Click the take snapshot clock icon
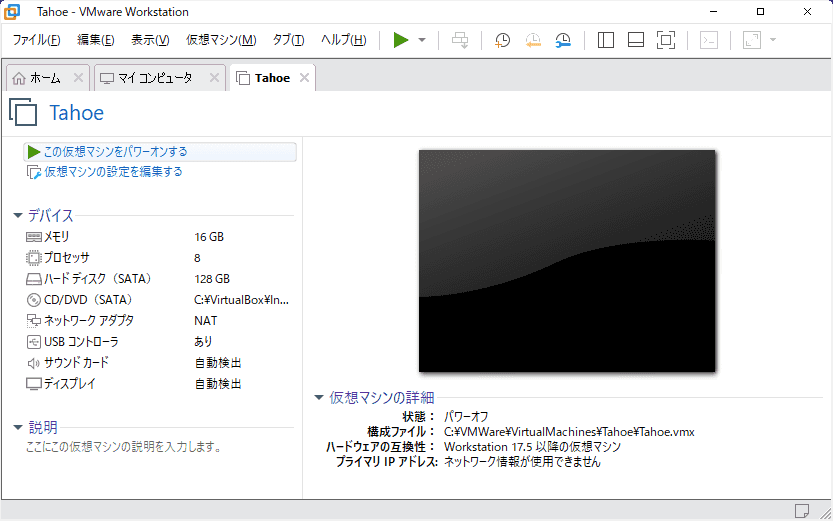 (502, 40)
